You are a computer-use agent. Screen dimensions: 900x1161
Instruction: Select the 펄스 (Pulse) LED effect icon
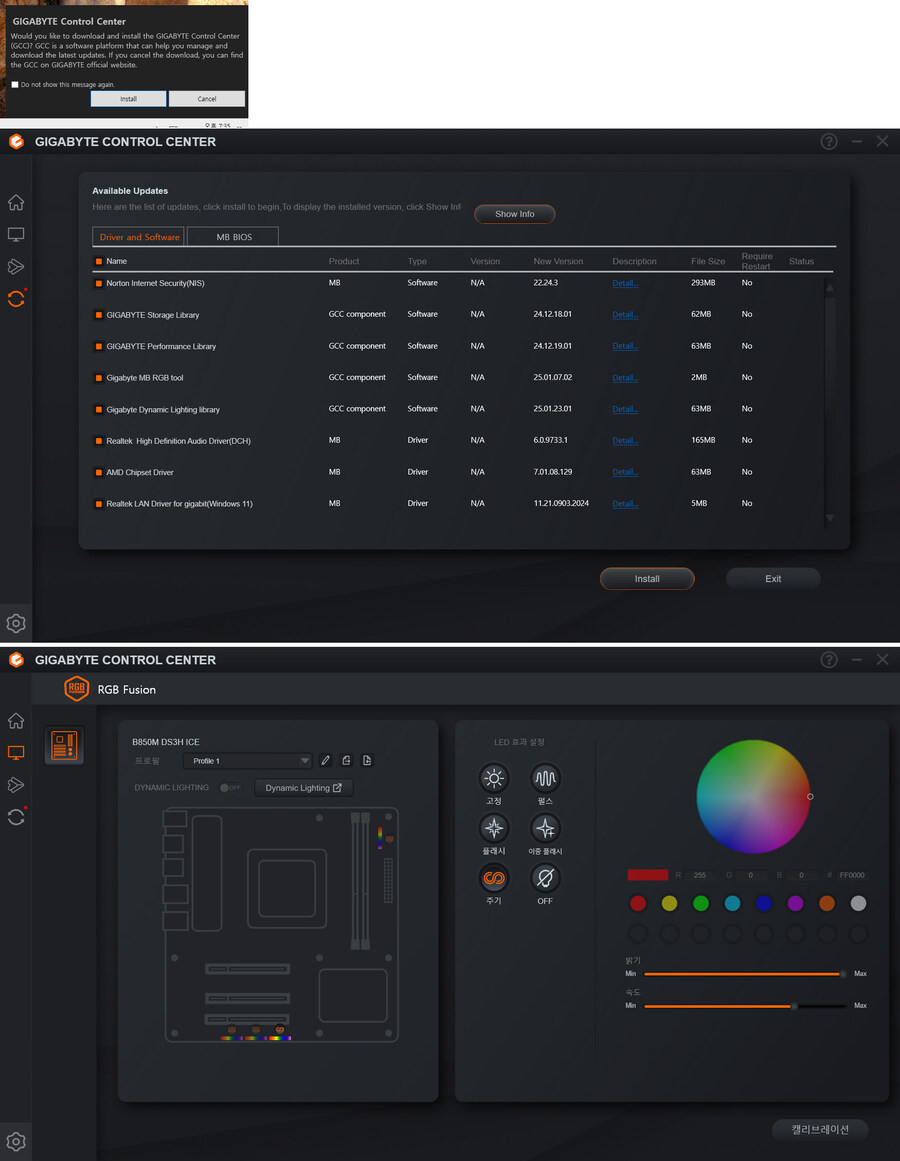tap(545, 778)
